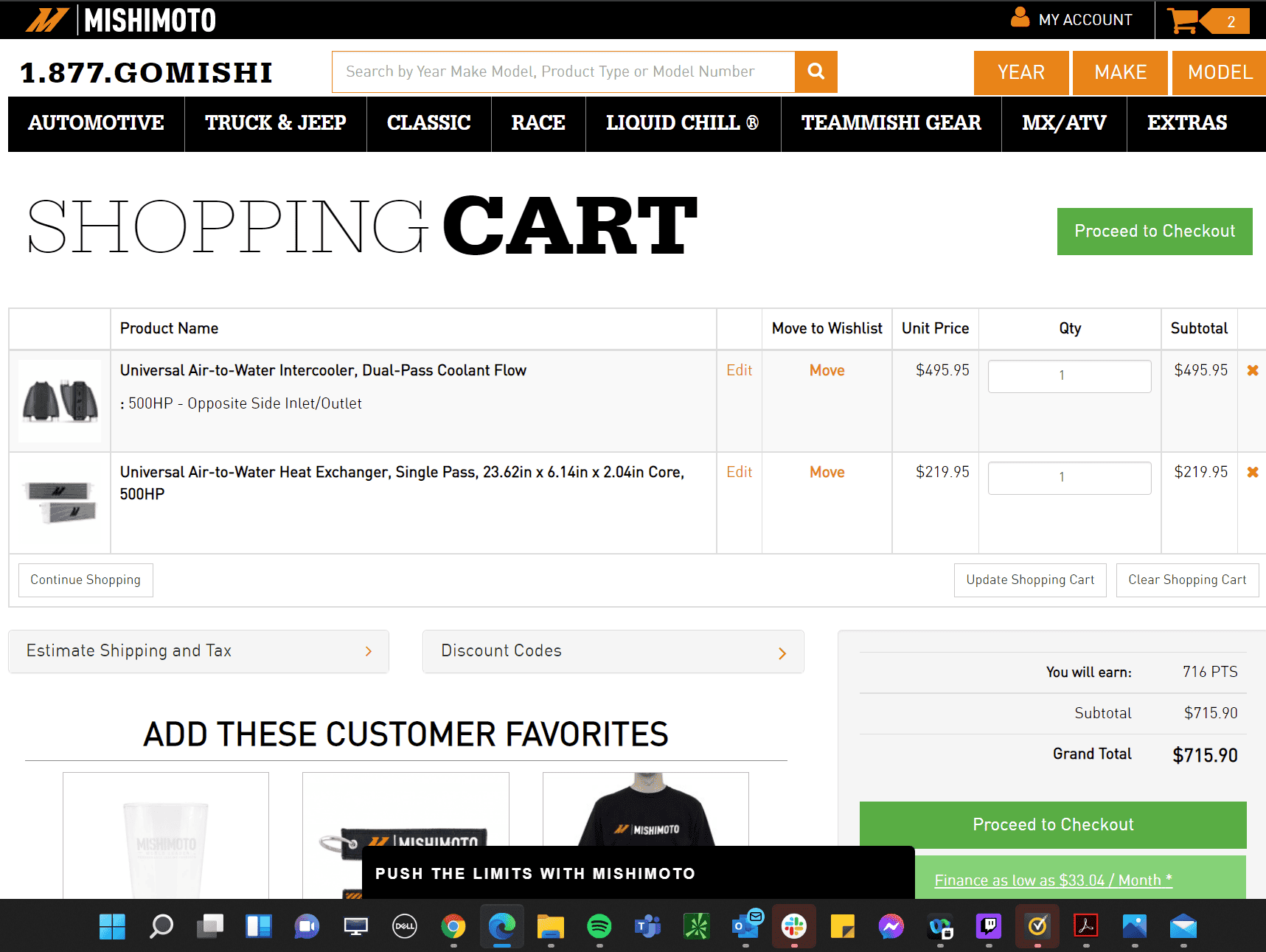1266x952 pixels.
Task: Click the Mishimoto logo in header
Action: point(121,20)
